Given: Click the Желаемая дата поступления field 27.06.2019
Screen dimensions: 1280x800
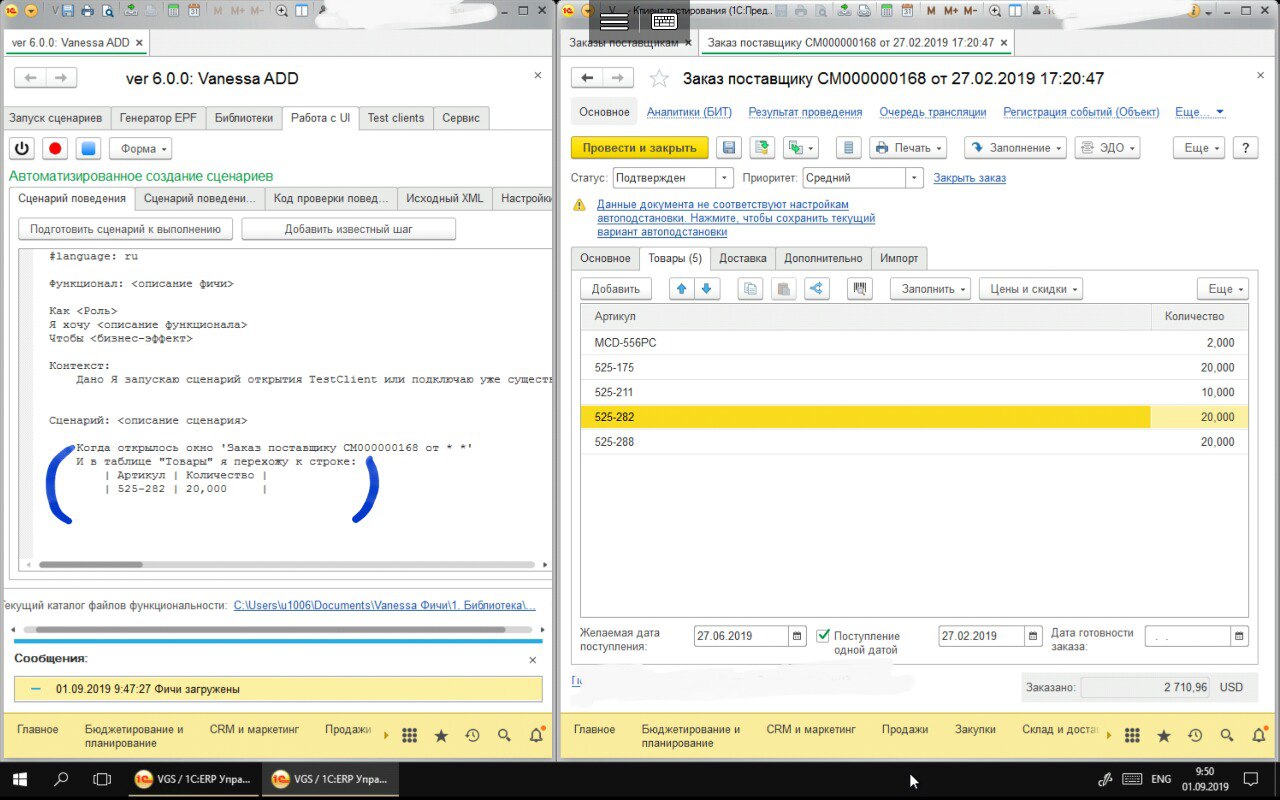Looking at the screenshot, I should click(741, 636).
